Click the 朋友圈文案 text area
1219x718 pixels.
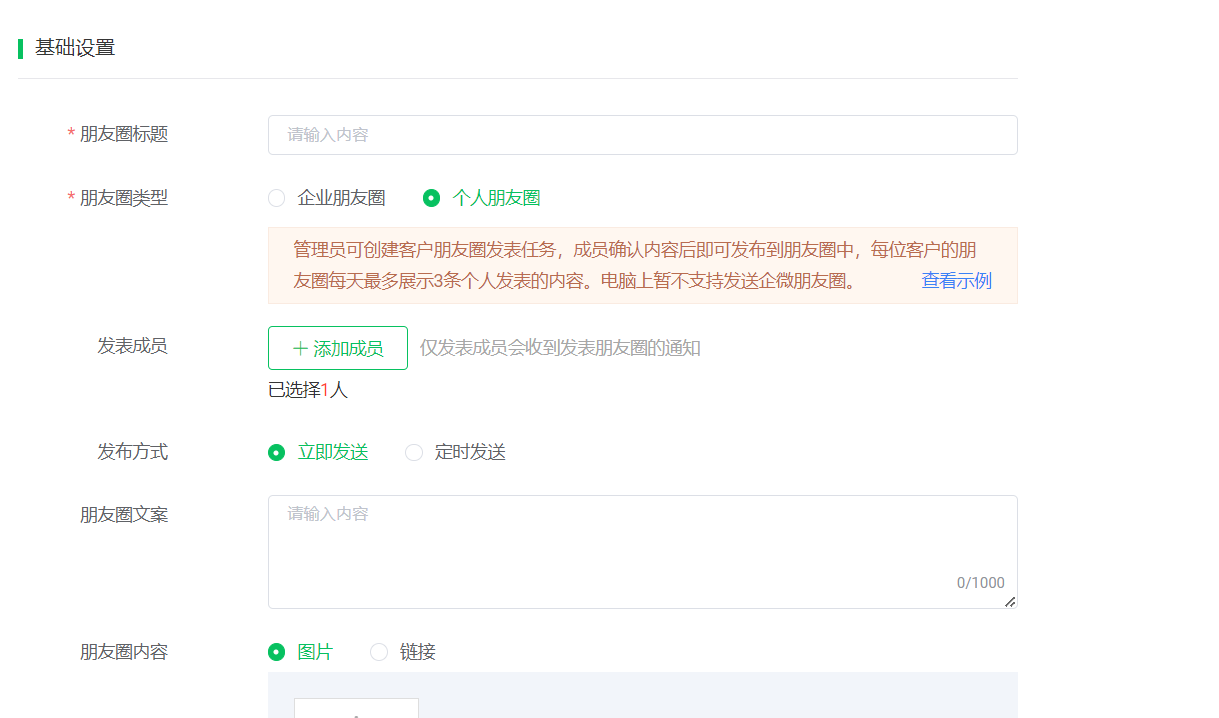click(x=642, y=552)
